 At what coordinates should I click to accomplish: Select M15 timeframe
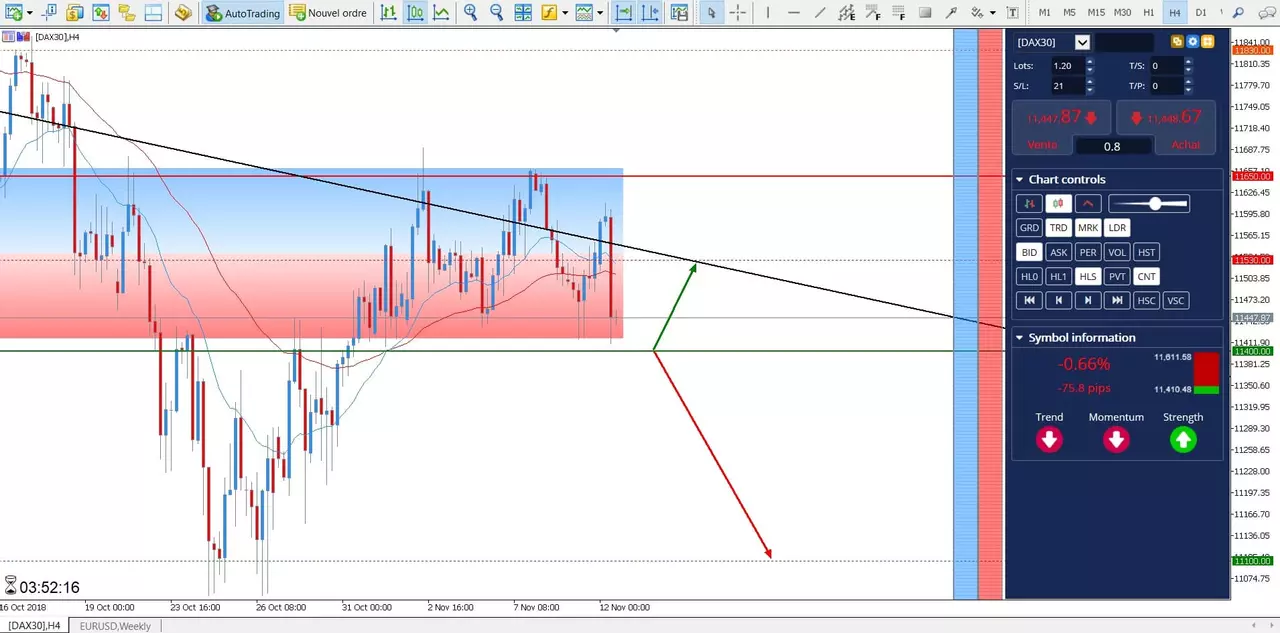pyautogui.click(x=1096, y=13)
